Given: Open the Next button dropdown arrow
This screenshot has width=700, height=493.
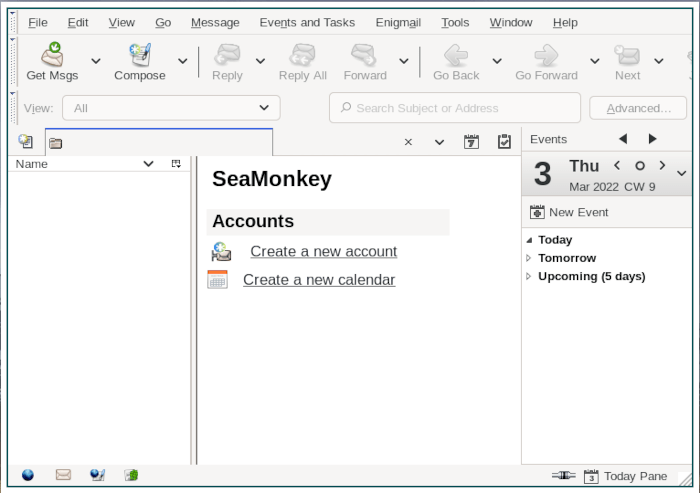Looking at the screenshot, I should click(x=658, y=61).
